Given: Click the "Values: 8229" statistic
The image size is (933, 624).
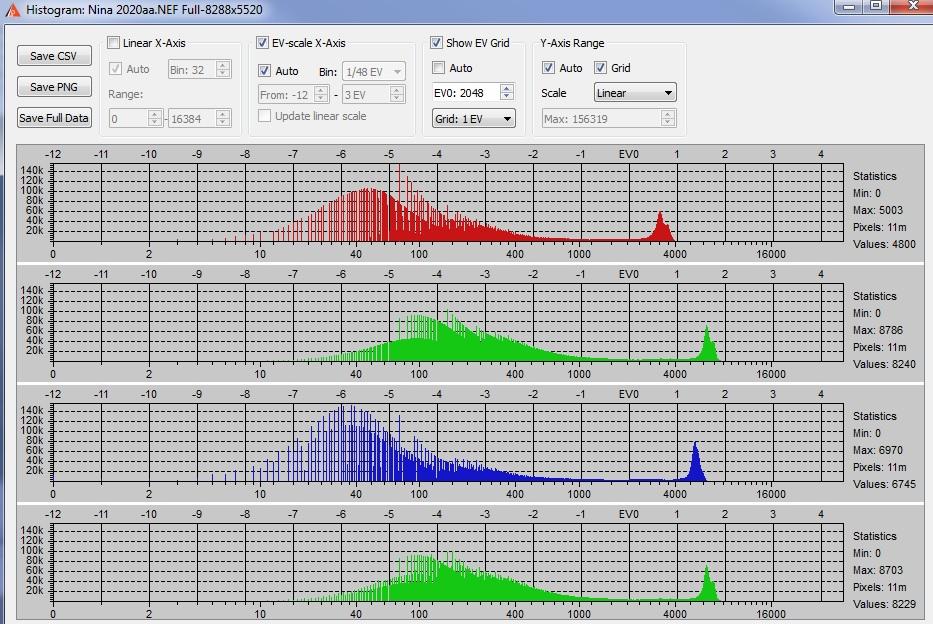Looking at the screenshot, I should pos(884,604).
